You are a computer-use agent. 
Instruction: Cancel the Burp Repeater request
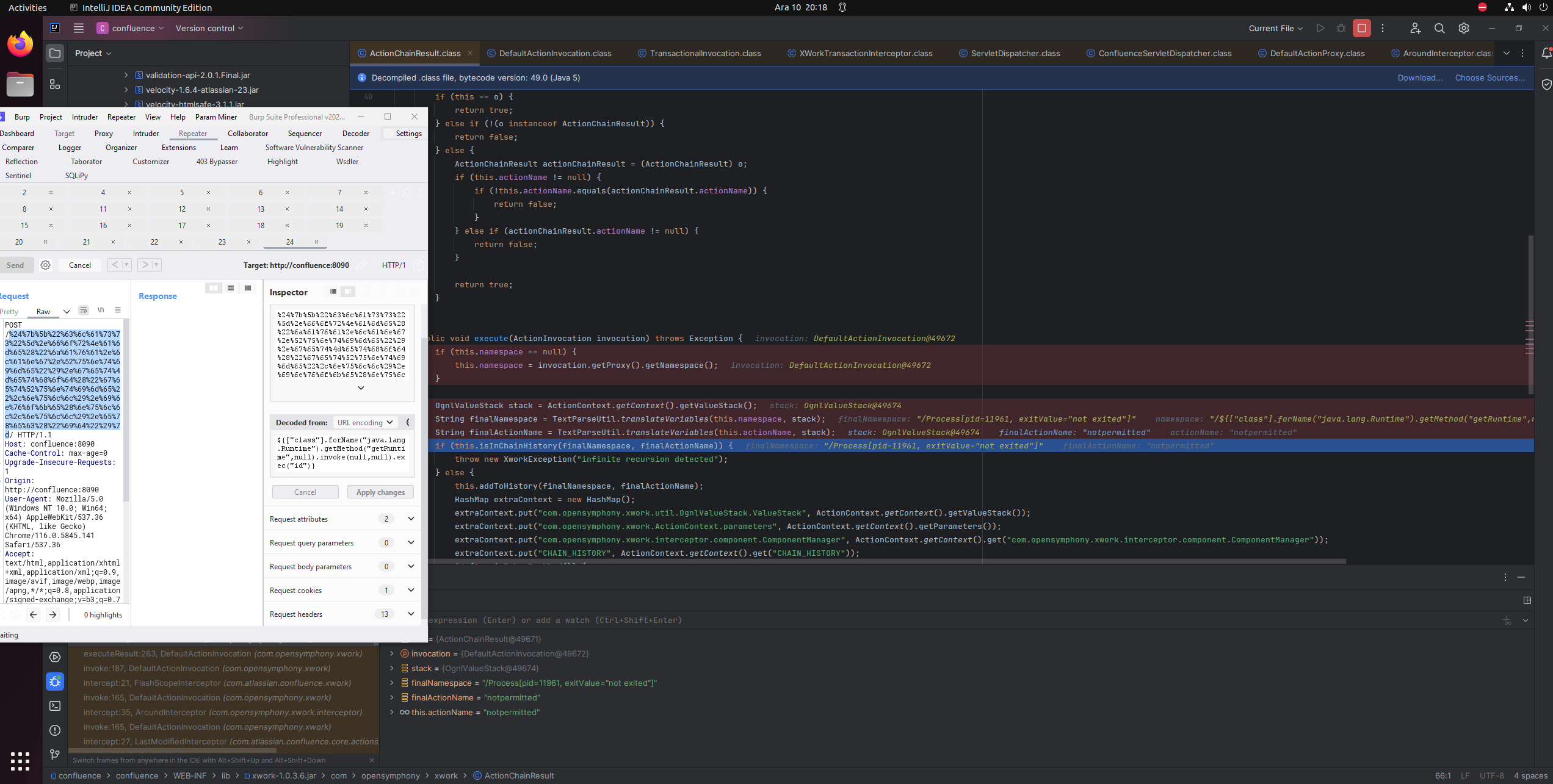tap(80, 265)
